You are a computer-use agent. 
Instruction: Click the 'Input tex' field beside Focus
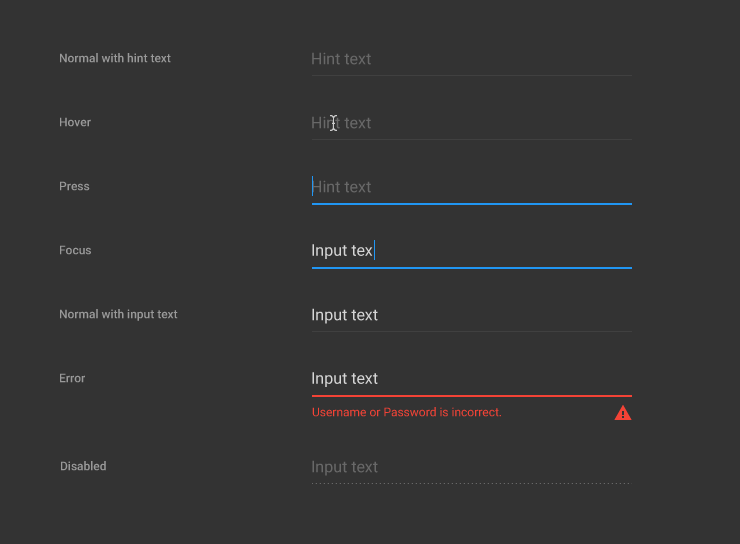(x=471, y=251)
